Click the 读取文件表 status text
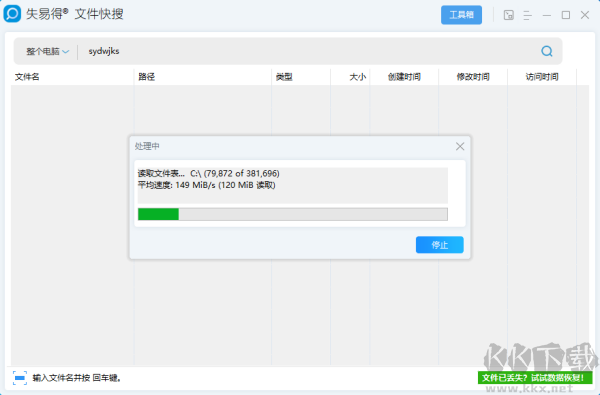Screen dimensions: 600x395 click(209, 173)
